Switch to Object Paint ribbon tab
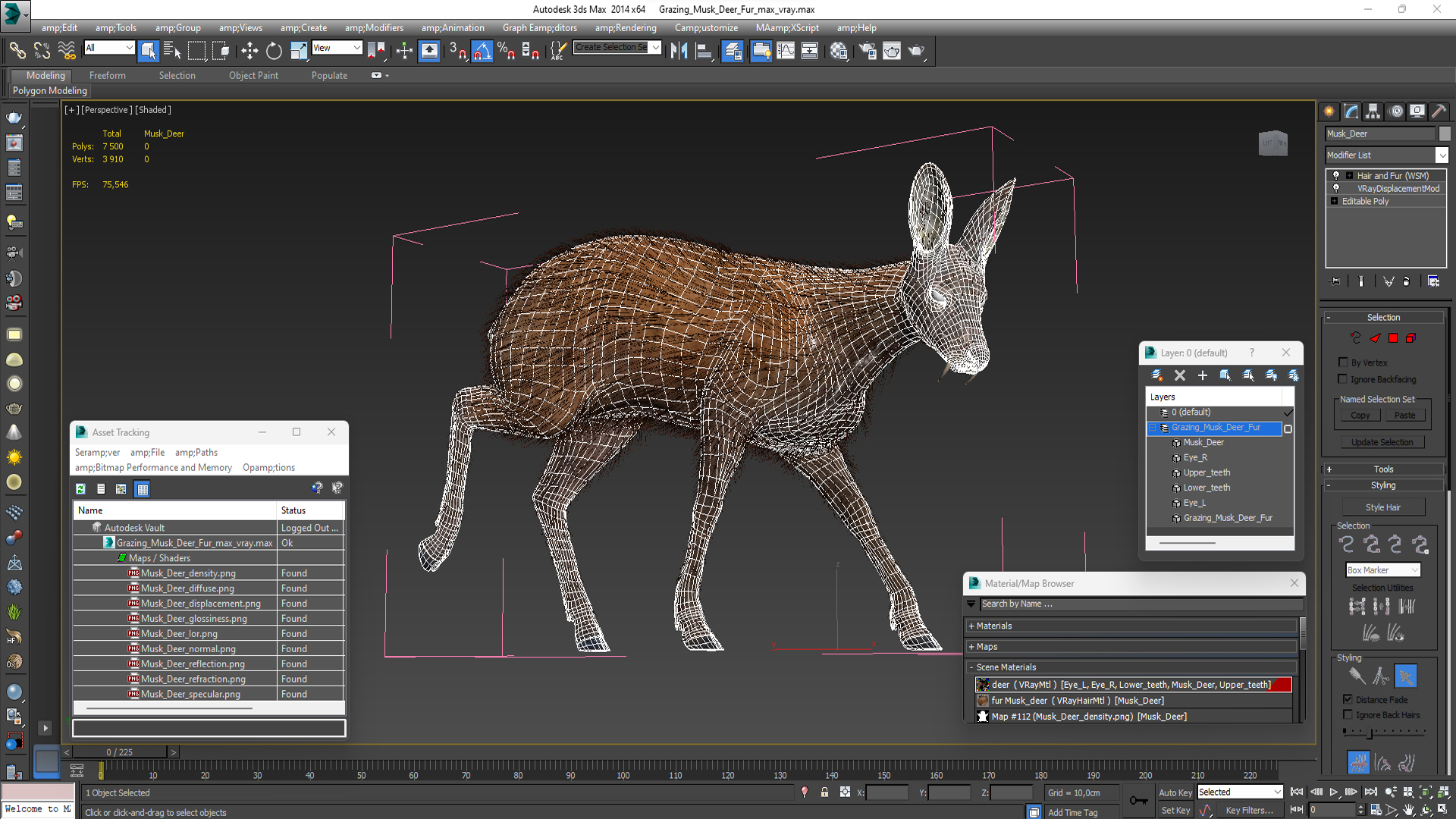Viewport: 1456px width, 819px height. tap(253, 75)
